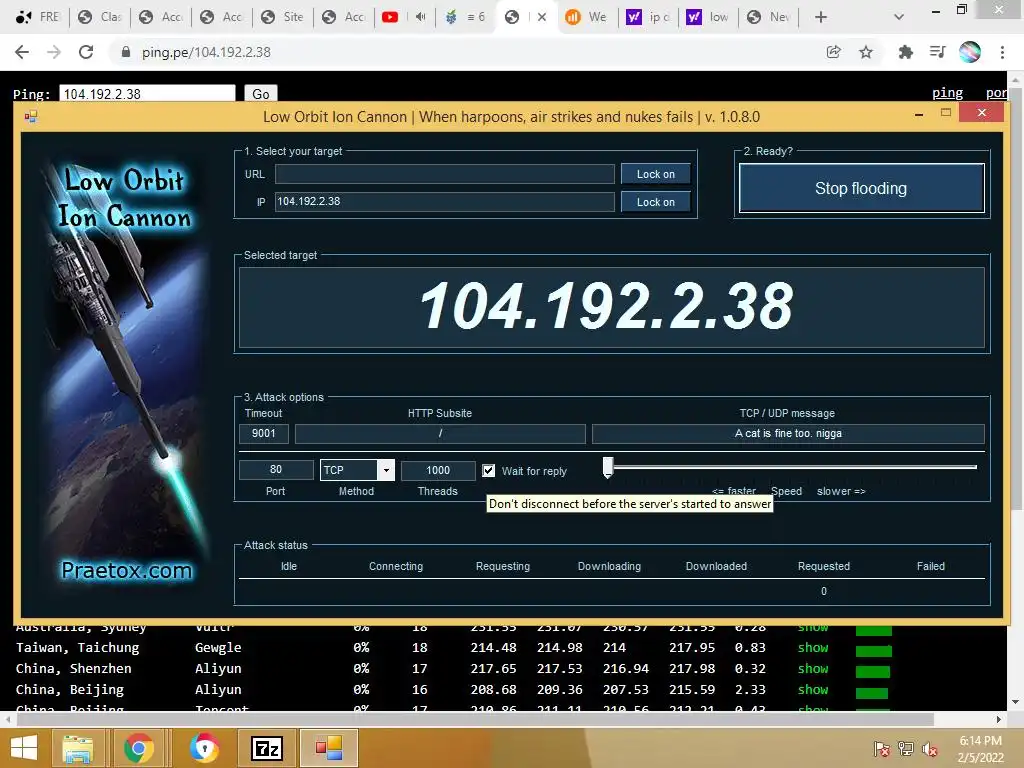The image size is (1024, 768).
Task: Click show link in China, Beijing Aliyun row
Action: coord(812,690)
